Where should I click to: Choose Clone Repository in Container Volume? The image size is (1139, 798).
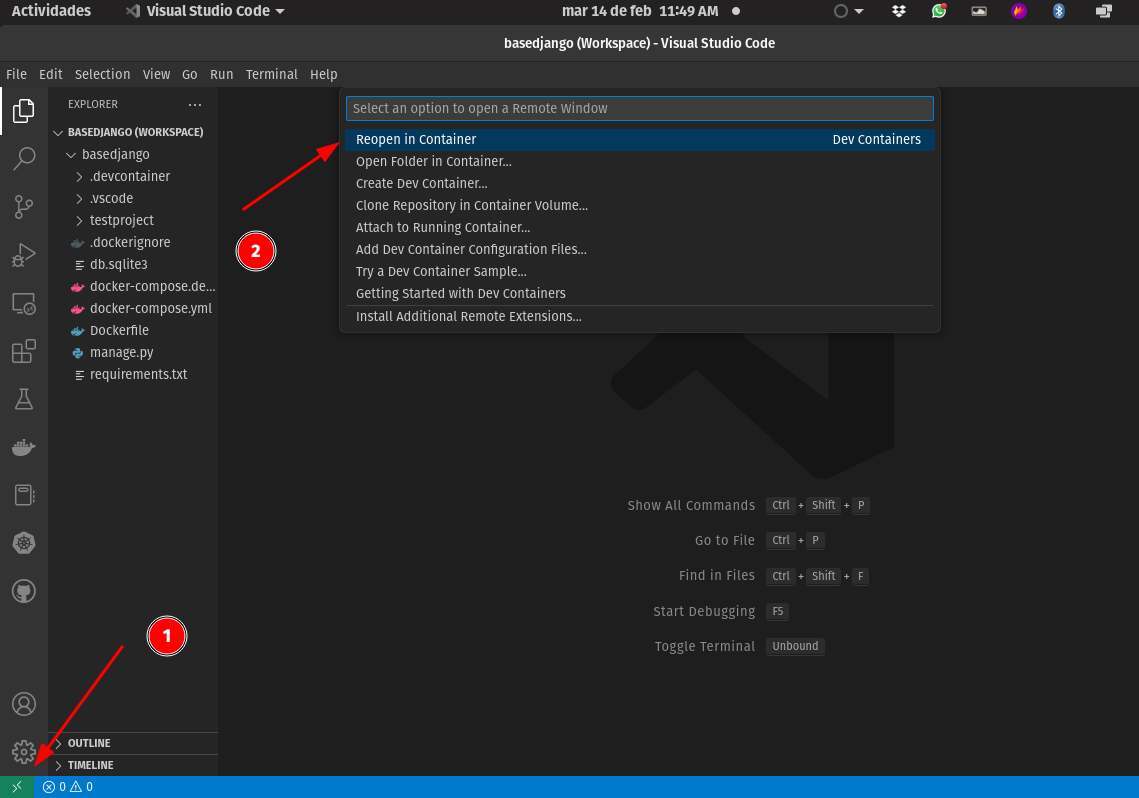pos(640,205)
